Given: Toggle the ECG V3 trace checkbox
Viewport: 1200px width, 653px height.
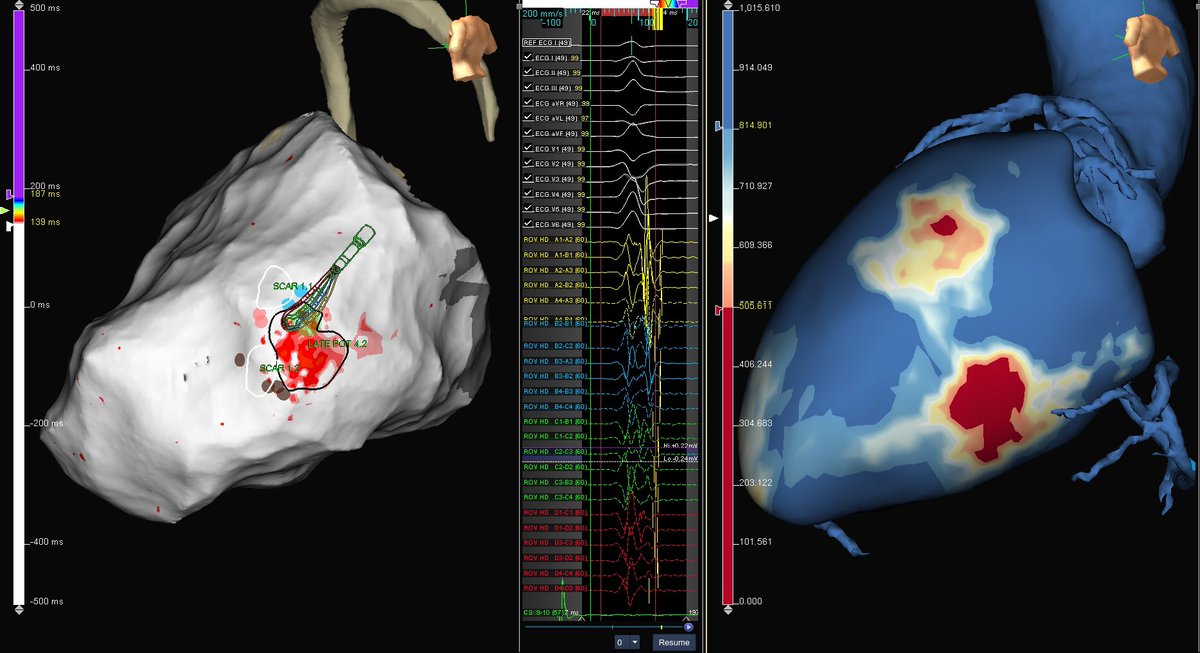Looking at the screenshot, I should [x=528, y=179].
